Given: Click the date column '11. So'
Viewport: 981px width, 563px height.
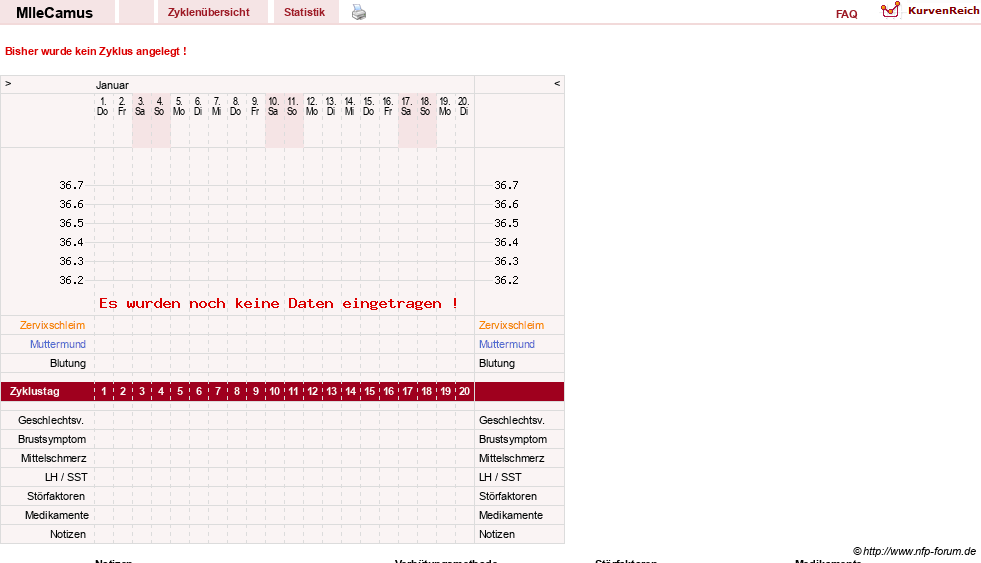Looking at the screenshot, I should [x=292, y=106].
